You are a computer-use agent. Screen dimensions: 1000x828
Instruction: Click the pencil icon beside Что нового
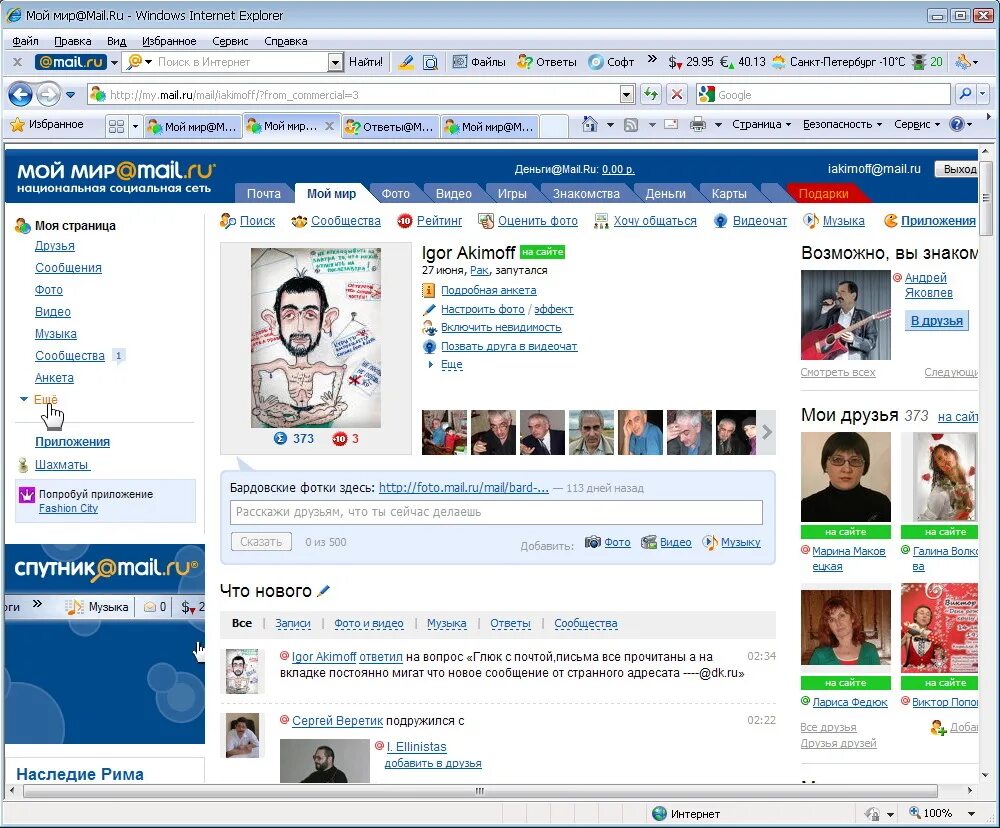coord(323,591)
